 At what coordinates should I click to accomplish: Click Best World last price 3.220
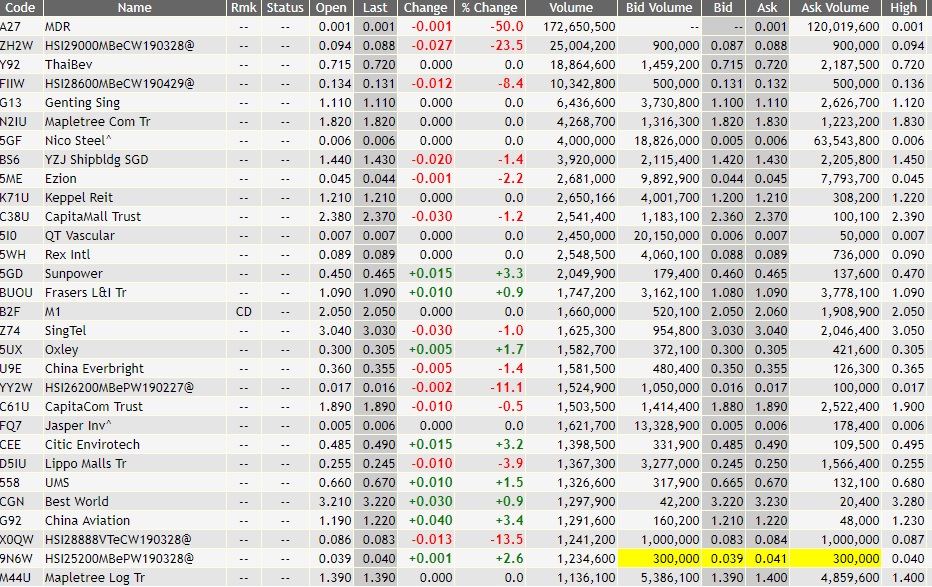(379, 502)
